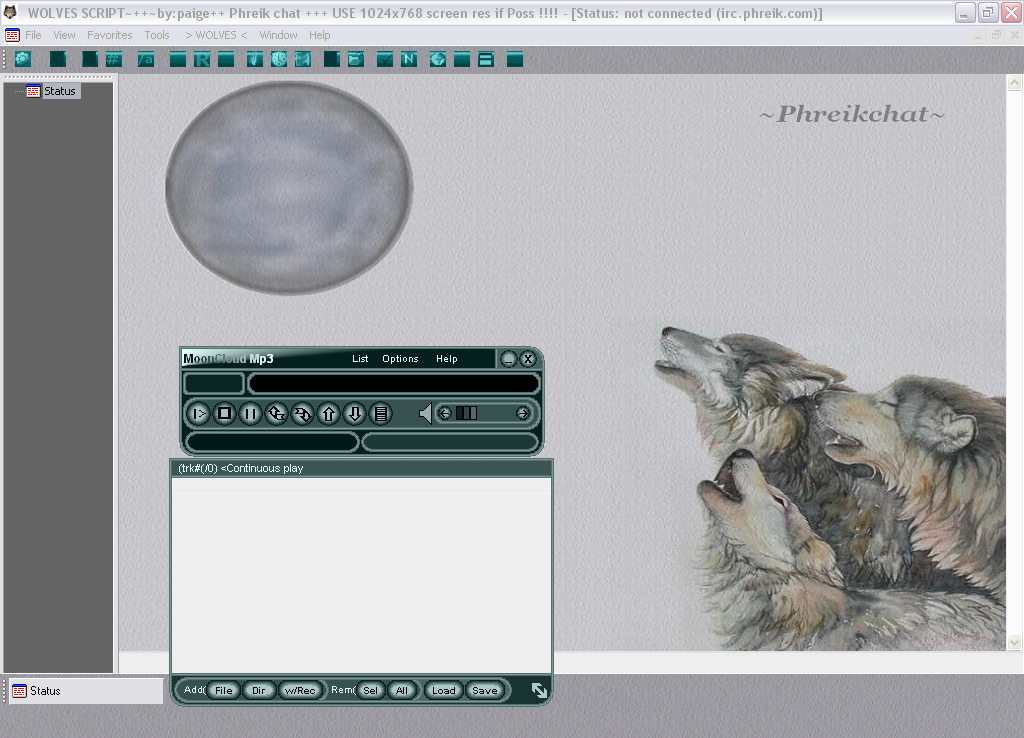The height and width of the screenshot is (738, 1024).
Task: Toggle the playlist view button in MoonCloud Mp3
Action: point(381,413)
